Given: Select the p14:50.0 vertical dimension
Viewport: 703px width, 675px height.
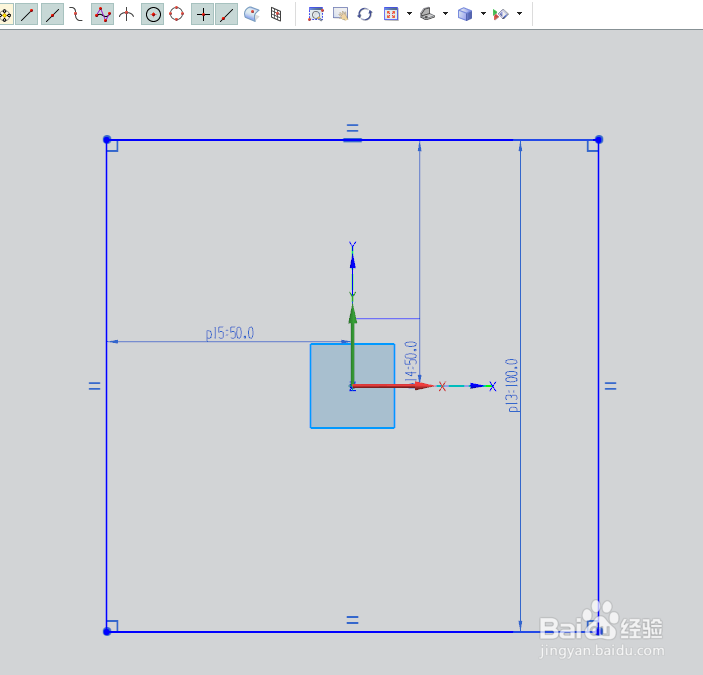Looking at the screenshot, I should point(411,363).
